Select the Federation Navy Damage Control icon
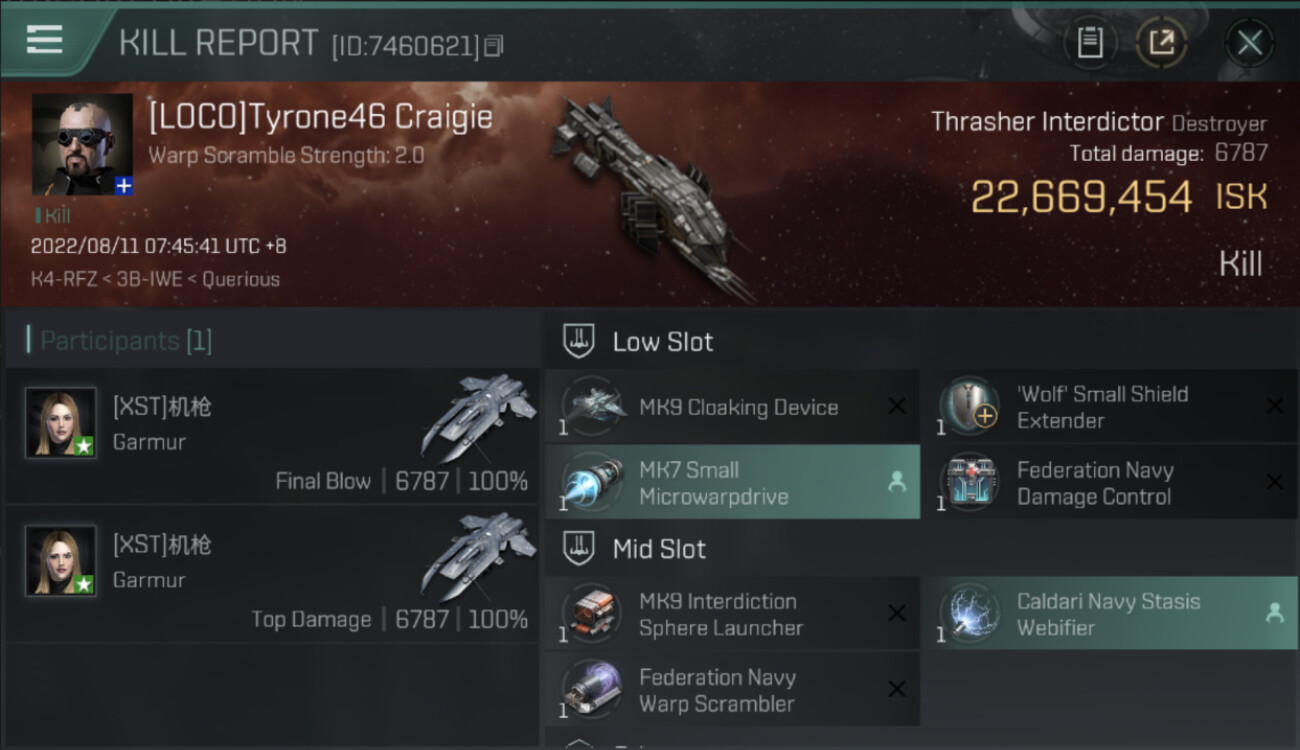This screenshot has height=750, width=1300. [x=970, y=482]
